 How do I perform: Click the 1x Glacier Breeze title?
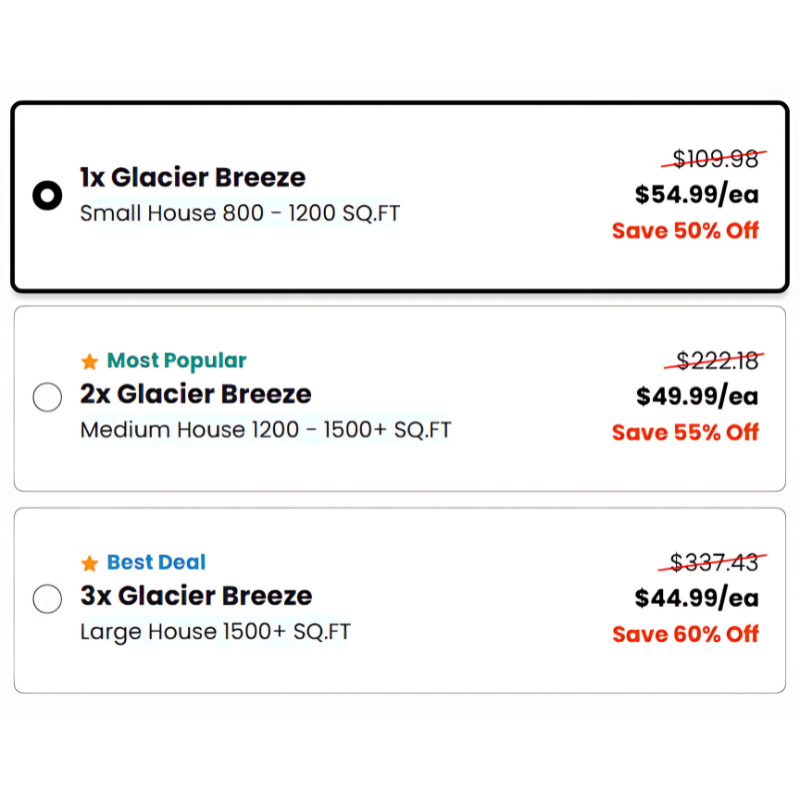pyautogui.click(x=193, y=178)
